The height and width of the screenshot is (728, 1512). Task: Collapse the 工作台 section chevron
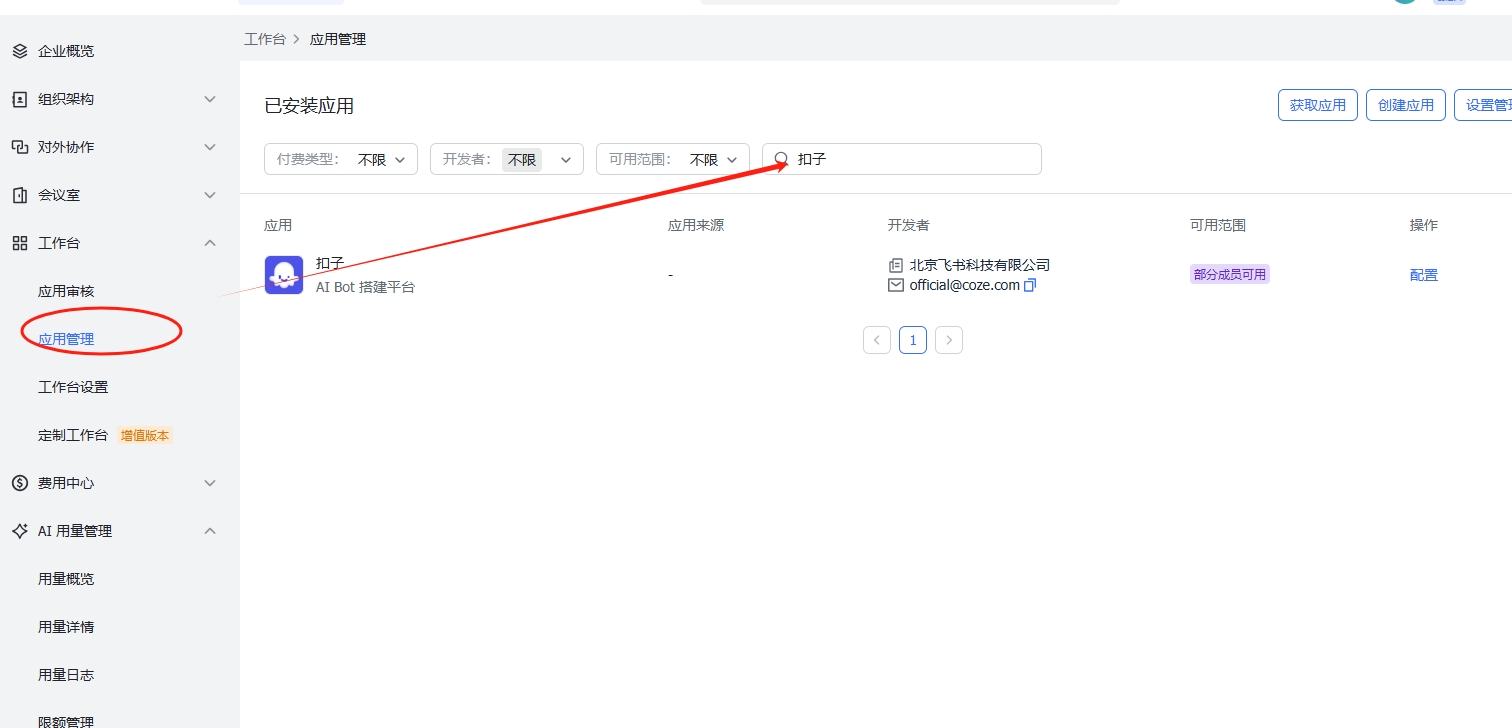pyautogui.click(x=210, y=243)
